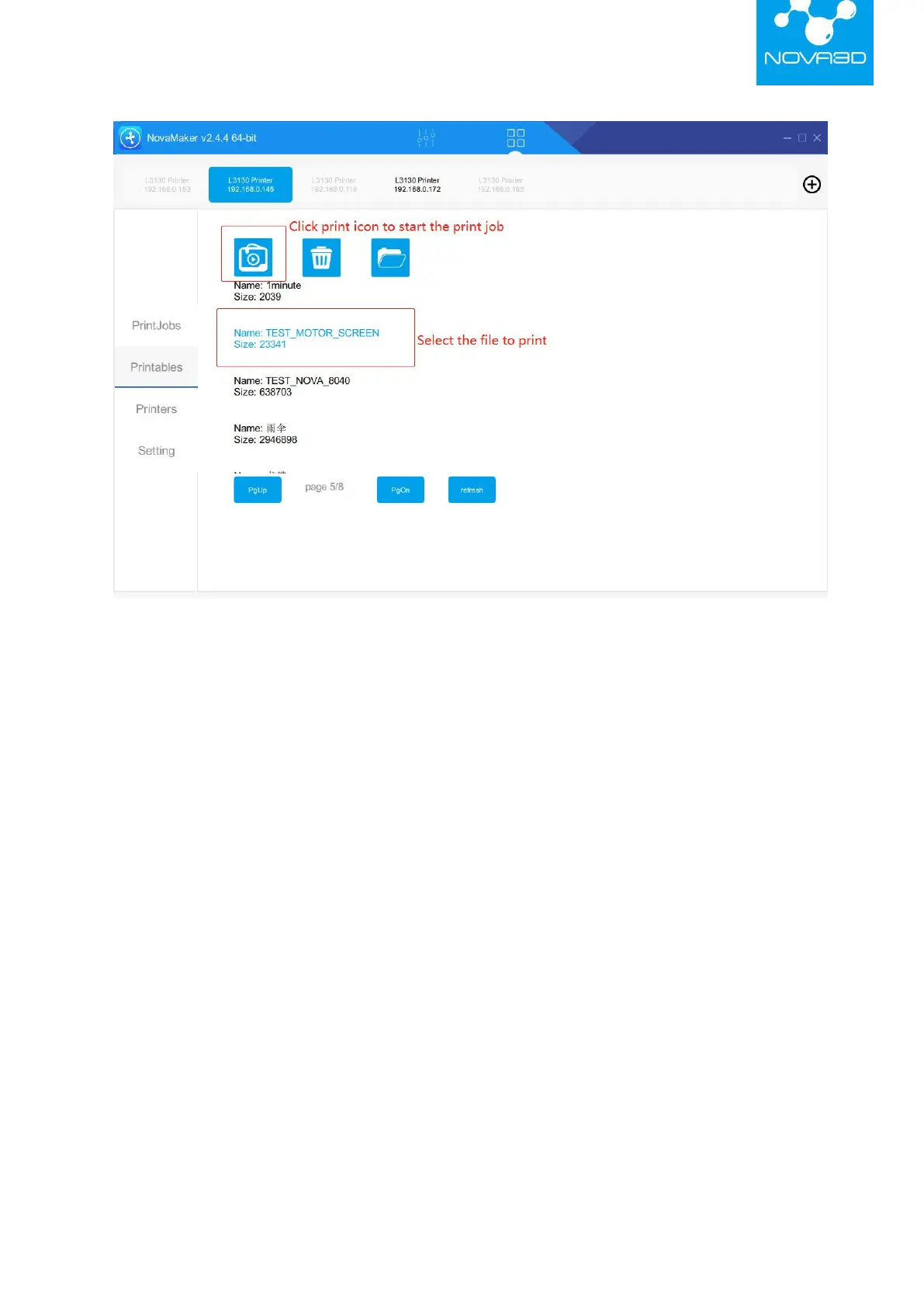
Task: Click the page 5/8 indicator
Action: click(324, 487)
